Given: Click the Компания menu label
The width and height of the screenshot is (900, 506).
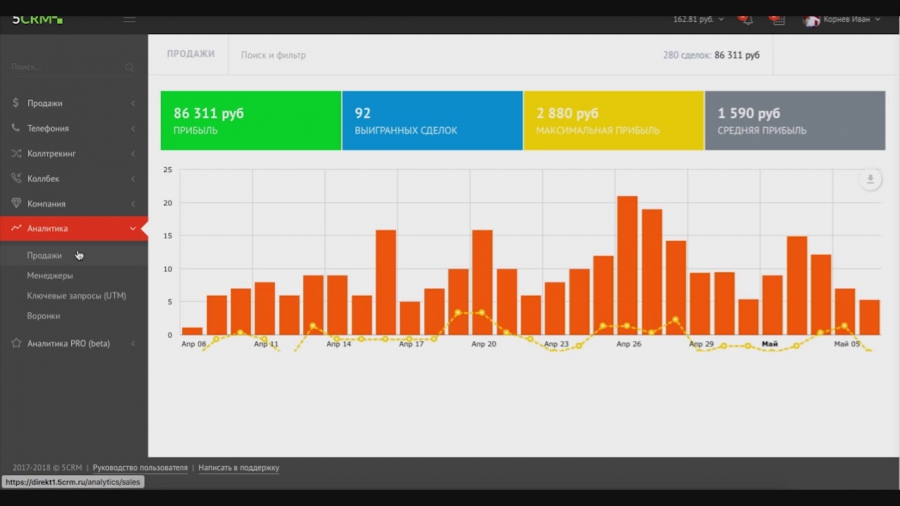Looking at the screenshot, I should [46, 204].
